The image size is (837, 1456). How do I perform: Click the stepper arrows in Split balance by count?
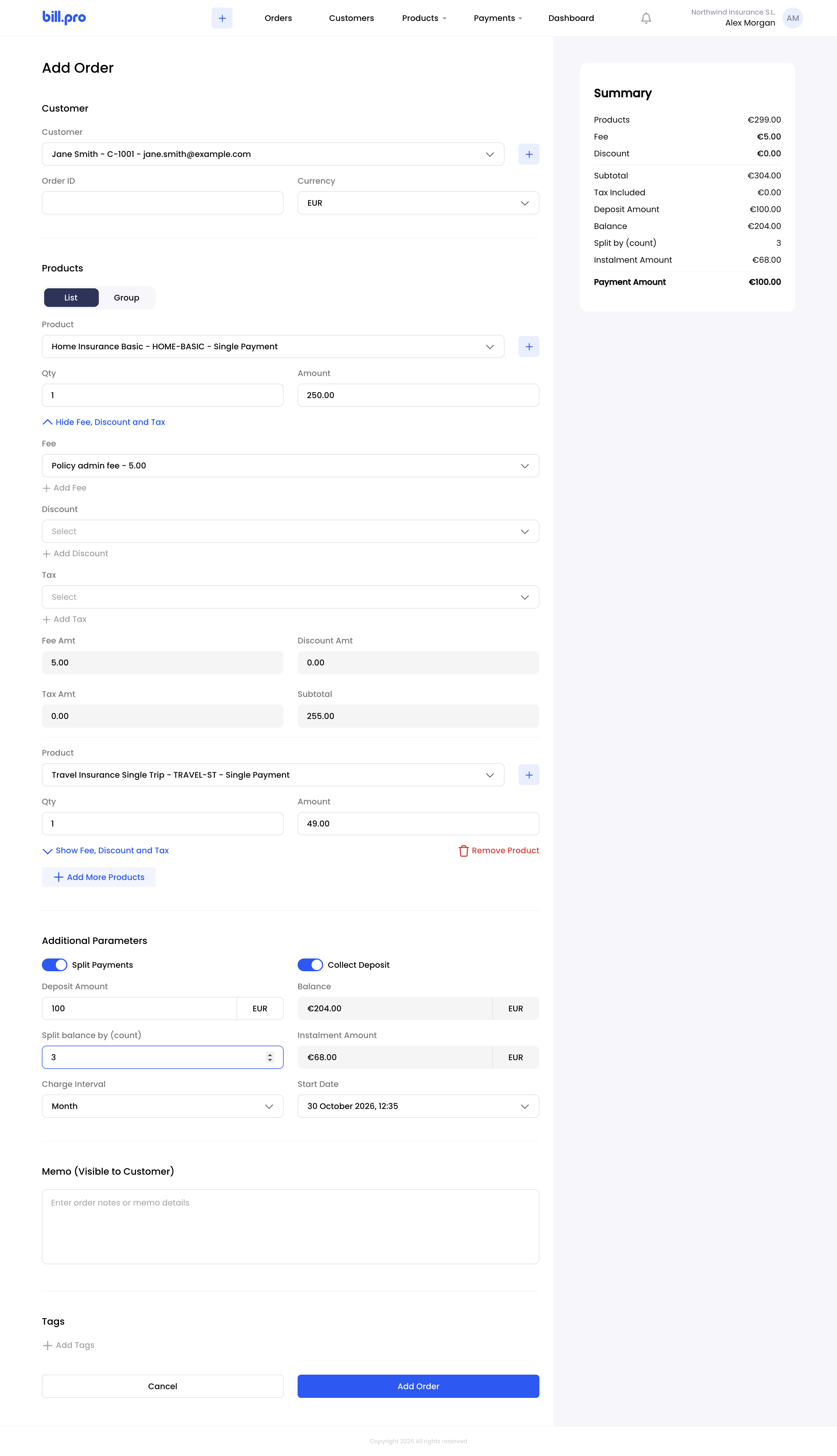[x=270, y=1057]
